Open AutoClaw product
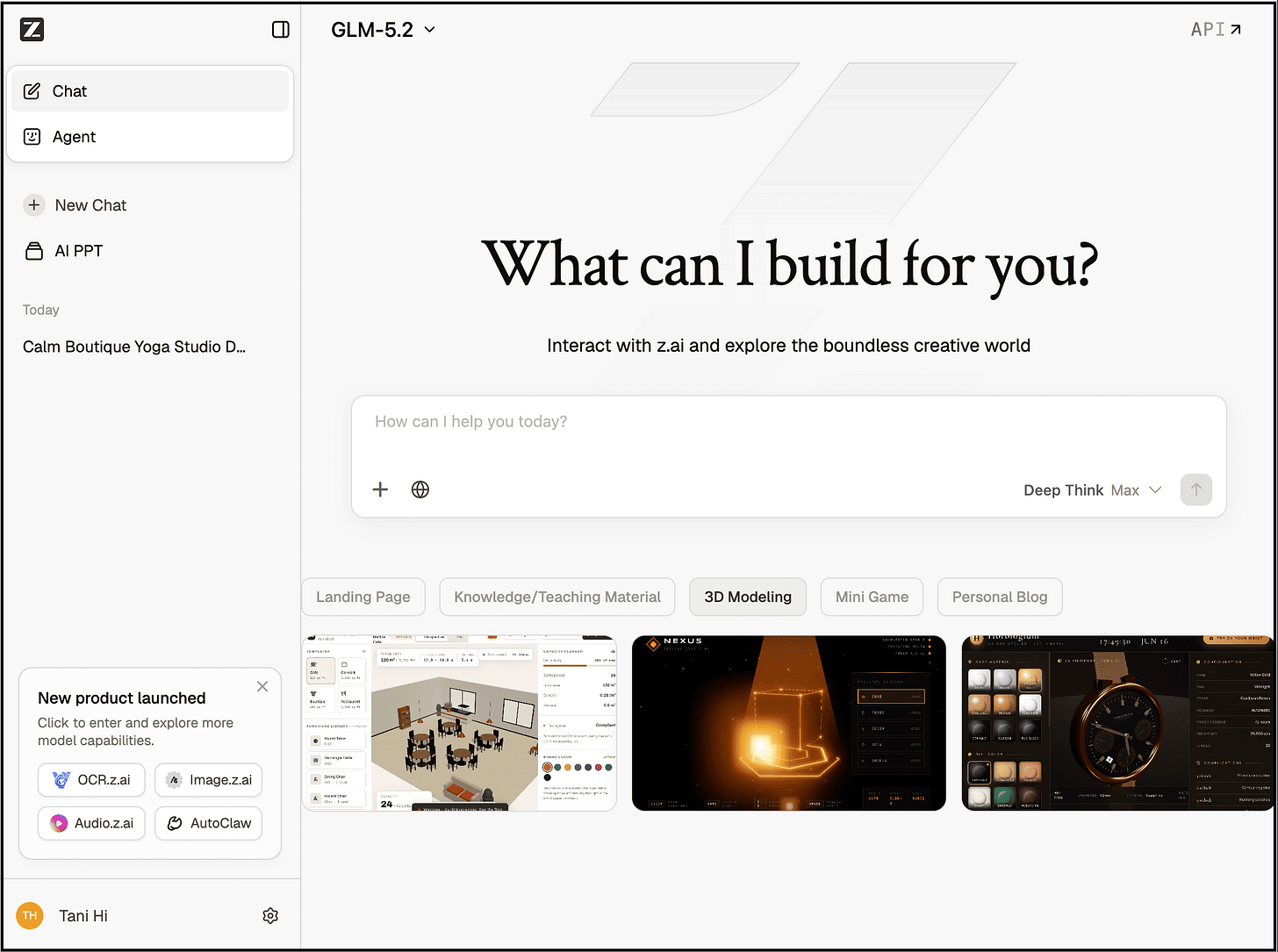Viewport: 1278px width, 952px height. click(209, 823)
